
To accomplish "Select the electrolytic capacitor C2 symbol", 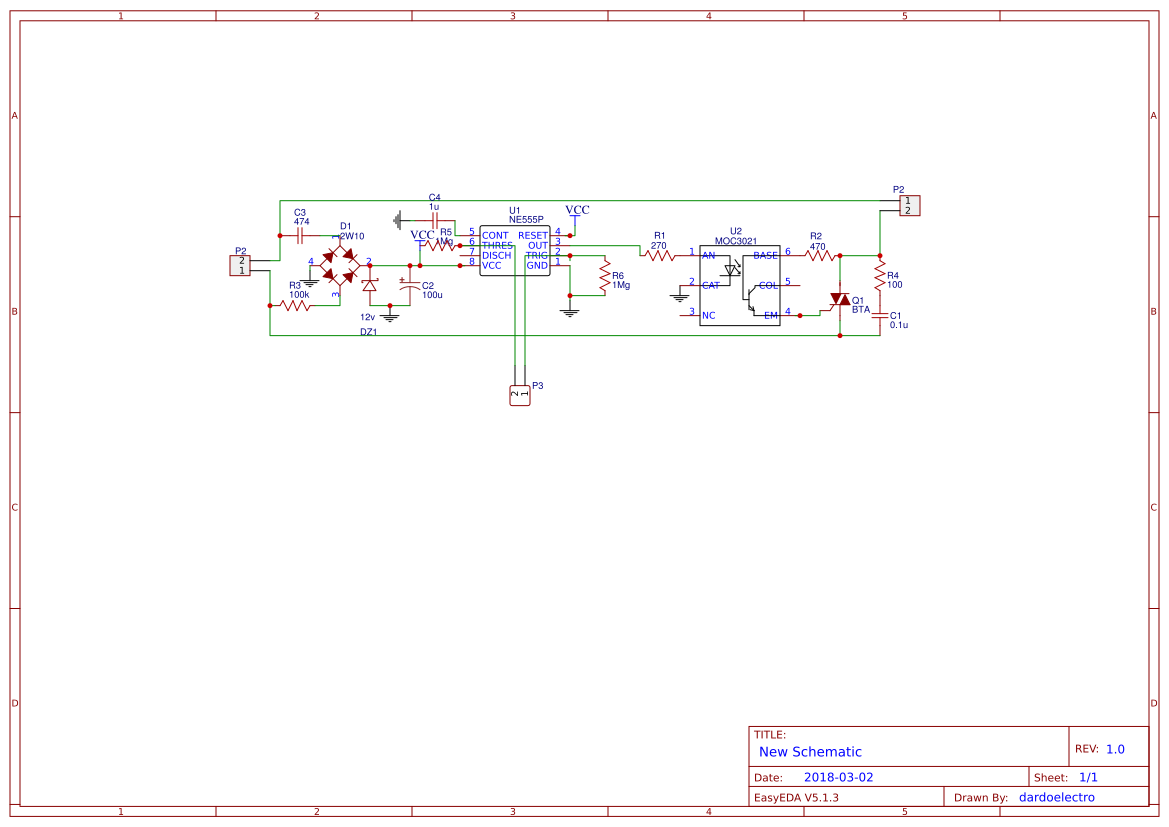I will 409,287.
